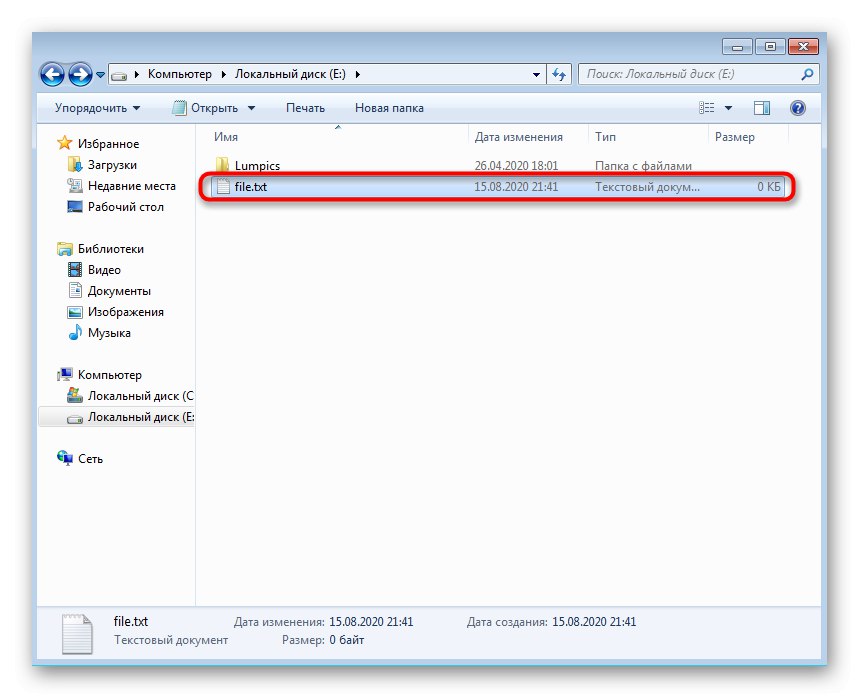
Task: Open Рабочий стол in the navigation pane
Action: pos(125,207)
